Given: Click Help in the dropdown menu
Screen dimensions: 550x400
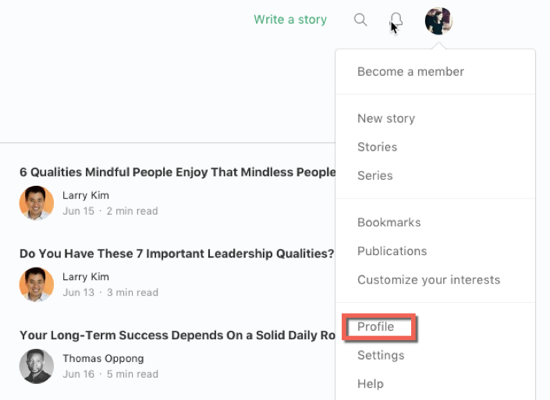Looking at the screenshot, I should point(370,384).
